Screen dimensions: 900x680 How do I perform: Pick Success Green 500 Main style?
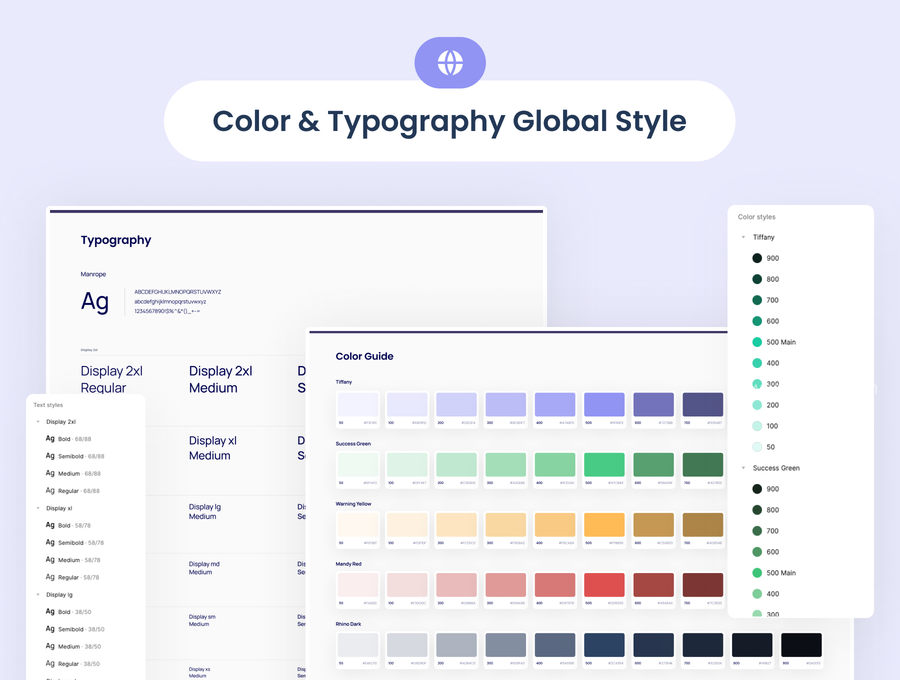[774, 573]
